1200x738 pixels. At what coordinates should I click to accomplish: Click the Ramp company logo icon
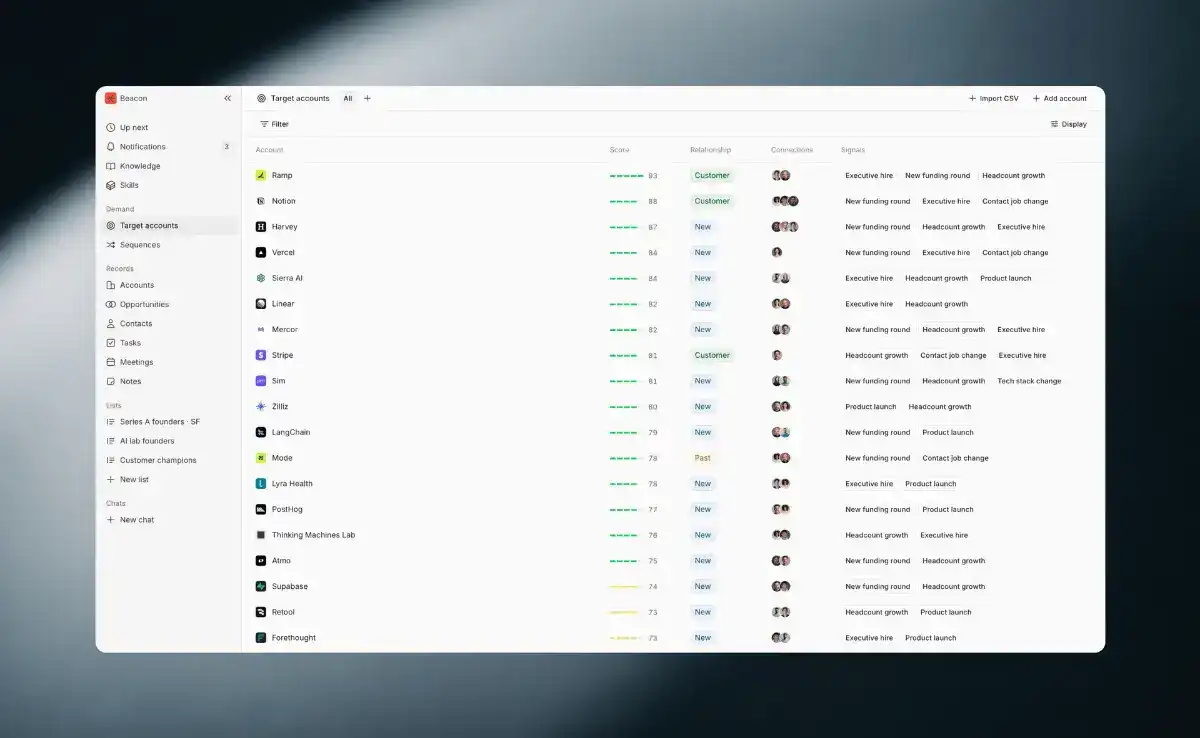261,175
